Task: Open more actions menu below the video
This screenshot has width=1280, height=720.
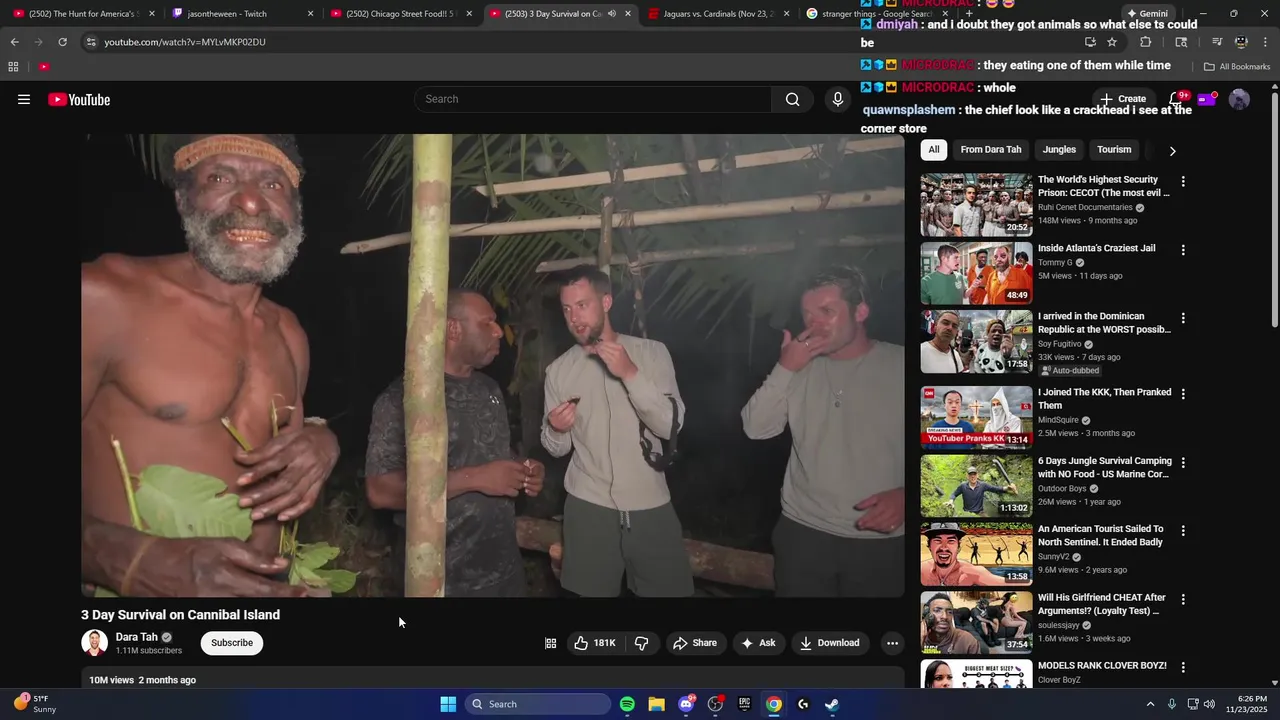Action: click(x=892, y=643)
